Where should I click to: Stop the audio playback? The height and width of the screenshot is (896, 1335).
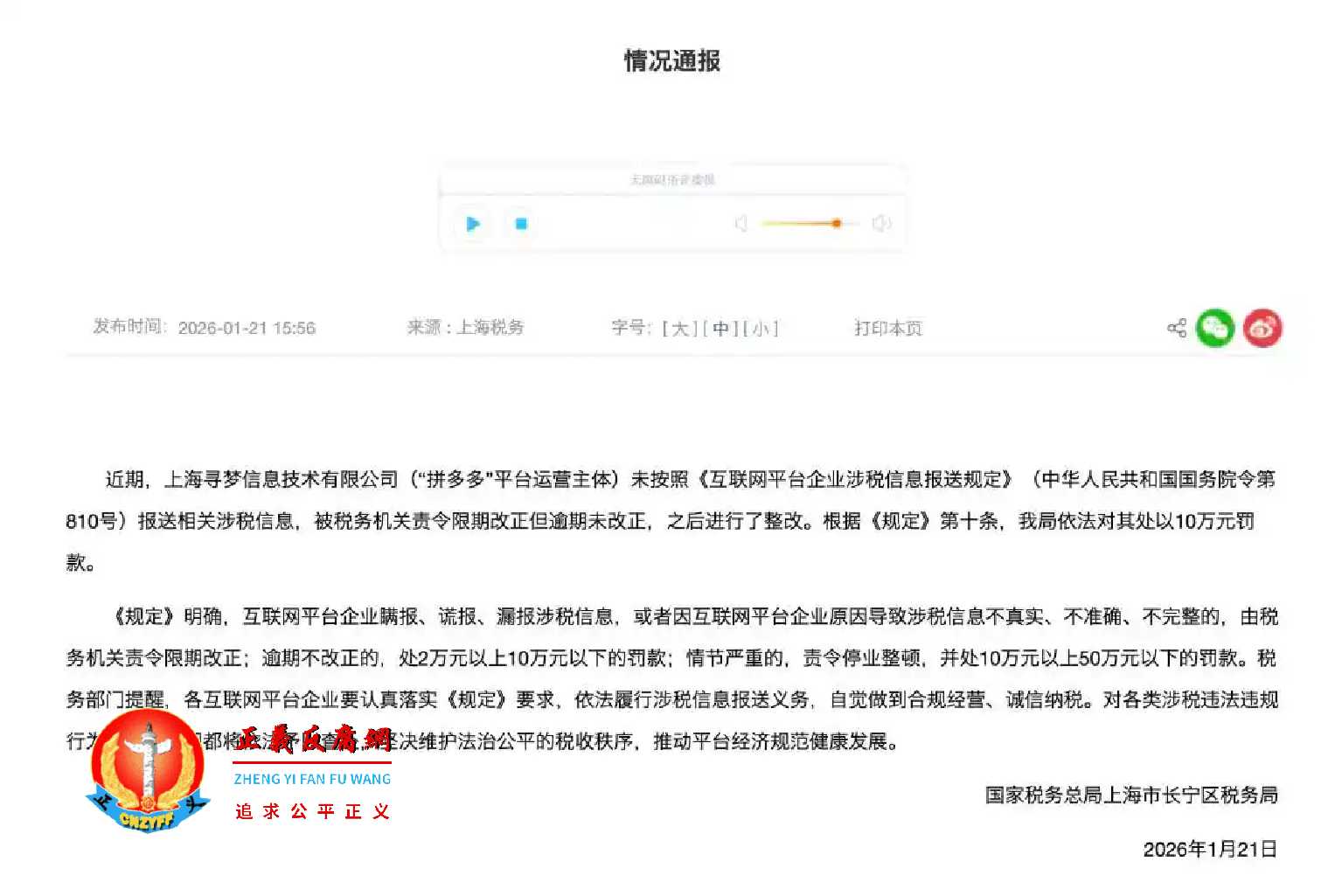pyautogui.click(x=520, y=224)
